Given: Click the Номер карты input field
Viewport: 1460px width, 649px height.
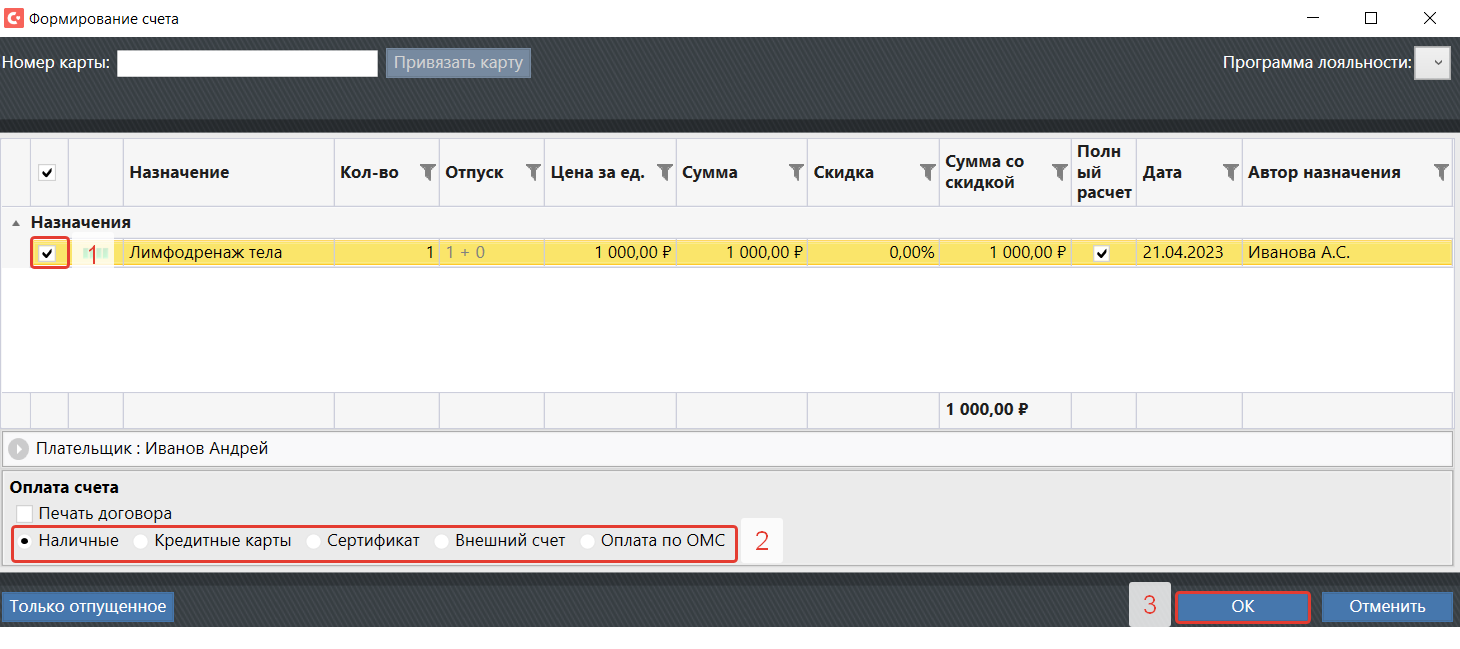Looking at the screenshot, I should 247,63.
